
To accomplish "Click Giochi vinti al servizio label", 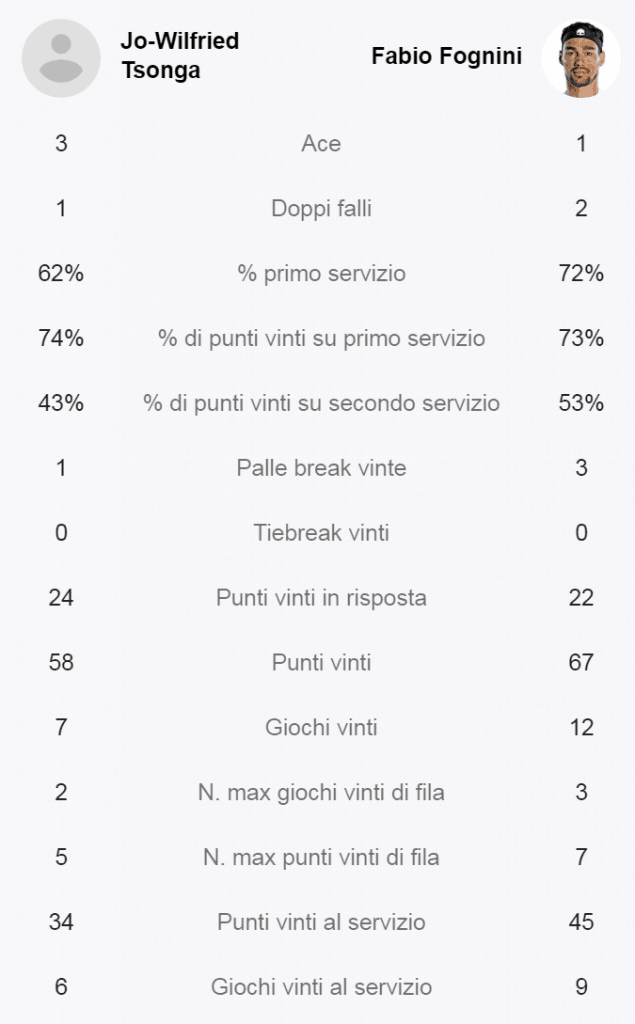I will tap(321, 987).
